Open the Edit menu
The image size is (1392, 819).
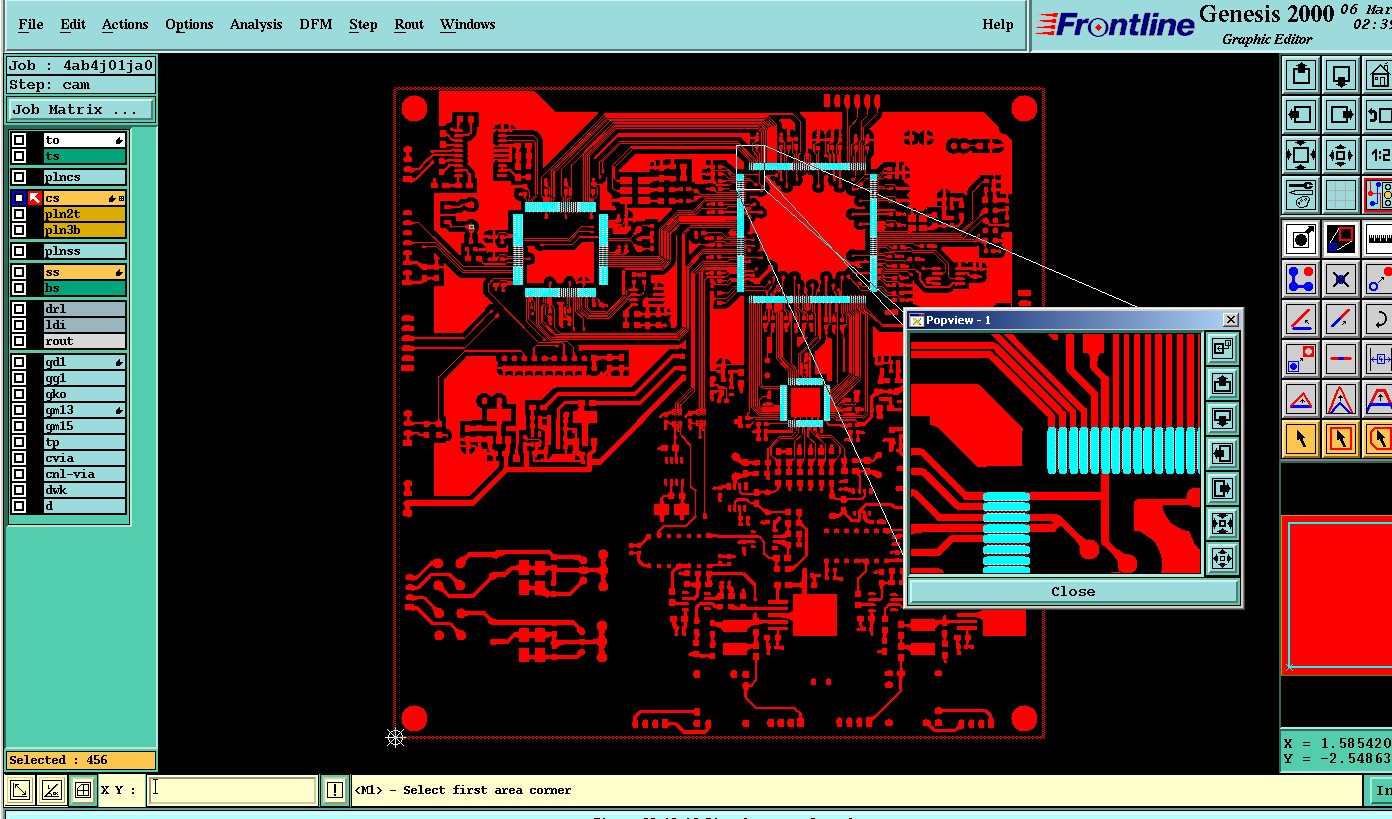click(x=73, y=24)
